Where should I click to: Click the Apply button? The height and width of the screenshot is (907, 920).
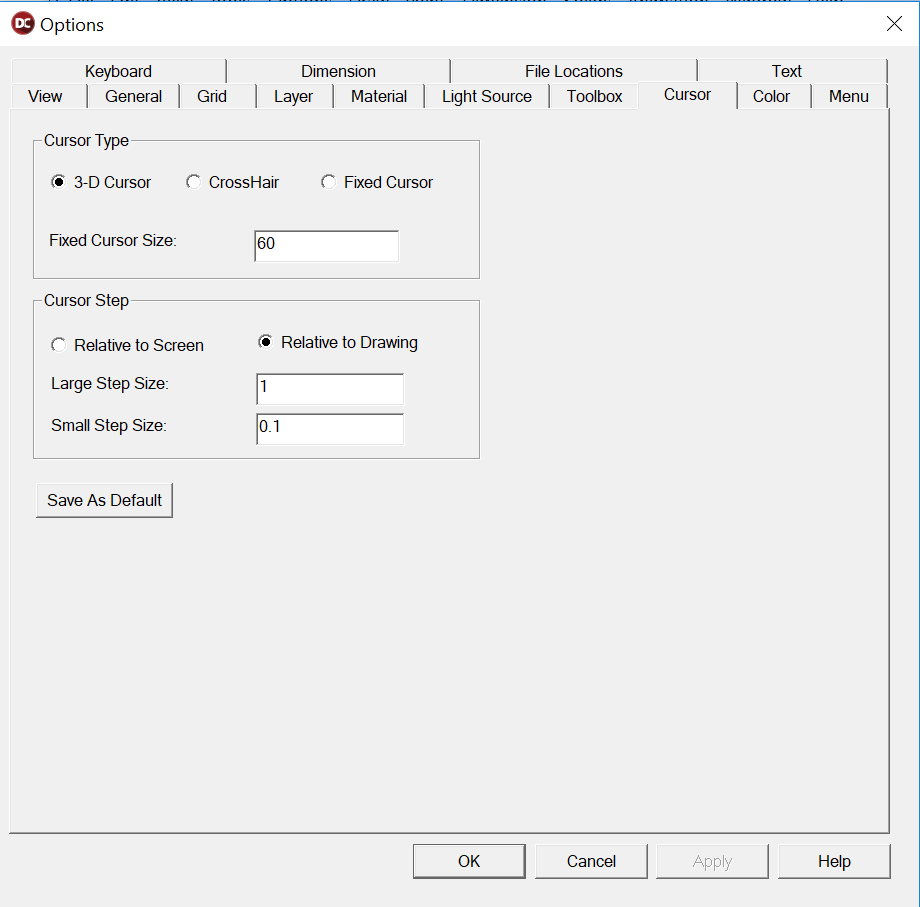[712, 861]
